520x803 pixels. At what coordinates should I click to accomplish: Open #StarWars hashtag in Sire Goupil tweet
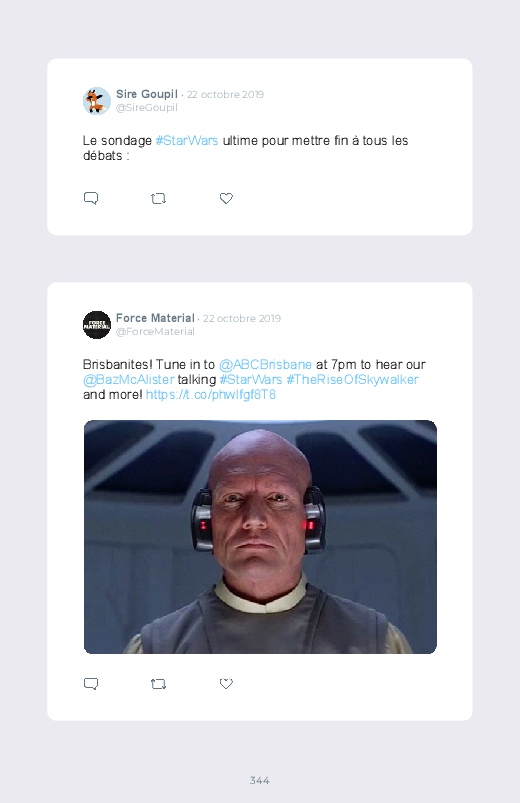point(186,140)
